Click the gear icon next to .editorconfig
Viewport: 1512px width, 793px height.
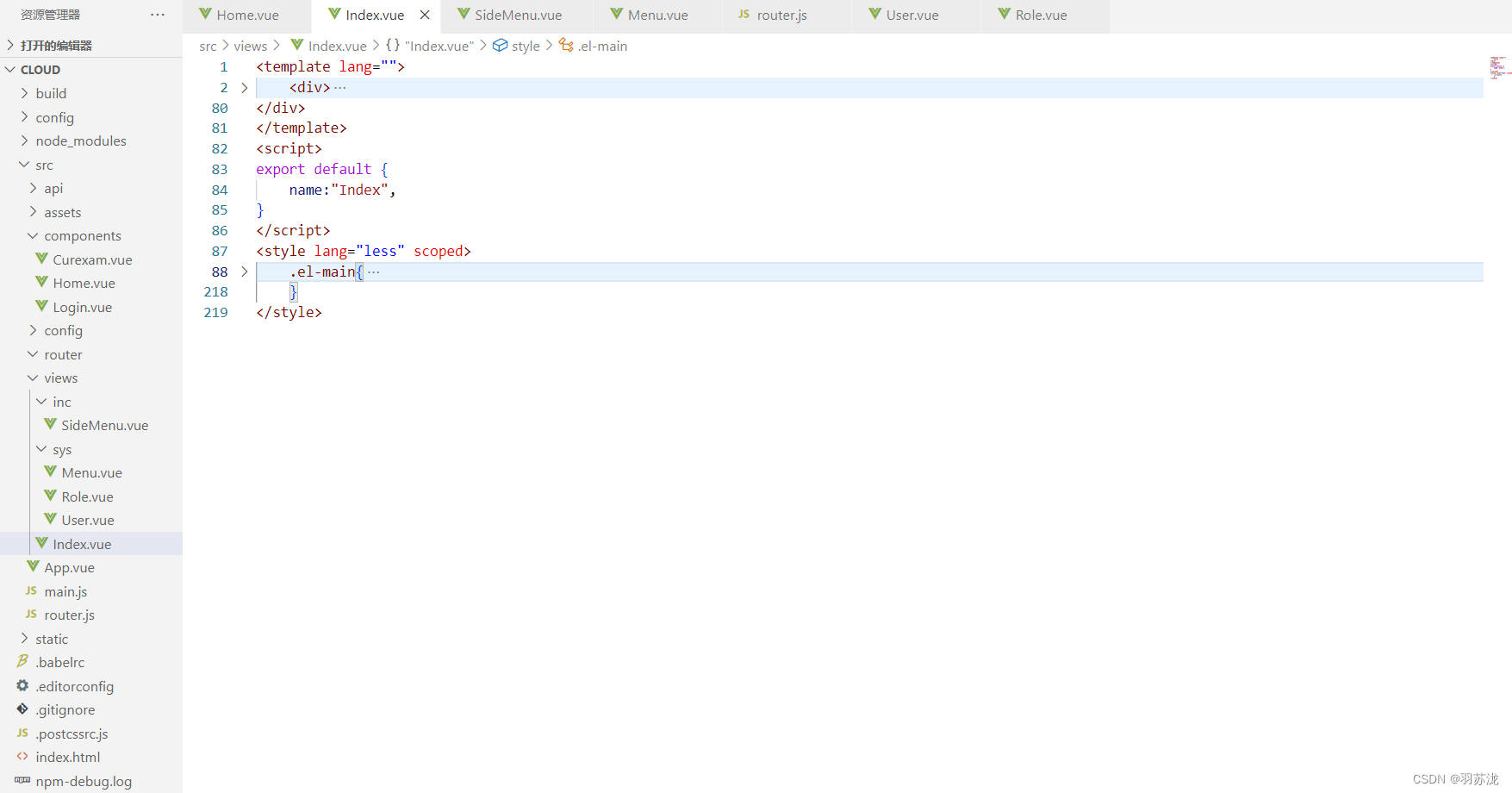(x=22, y=686)
